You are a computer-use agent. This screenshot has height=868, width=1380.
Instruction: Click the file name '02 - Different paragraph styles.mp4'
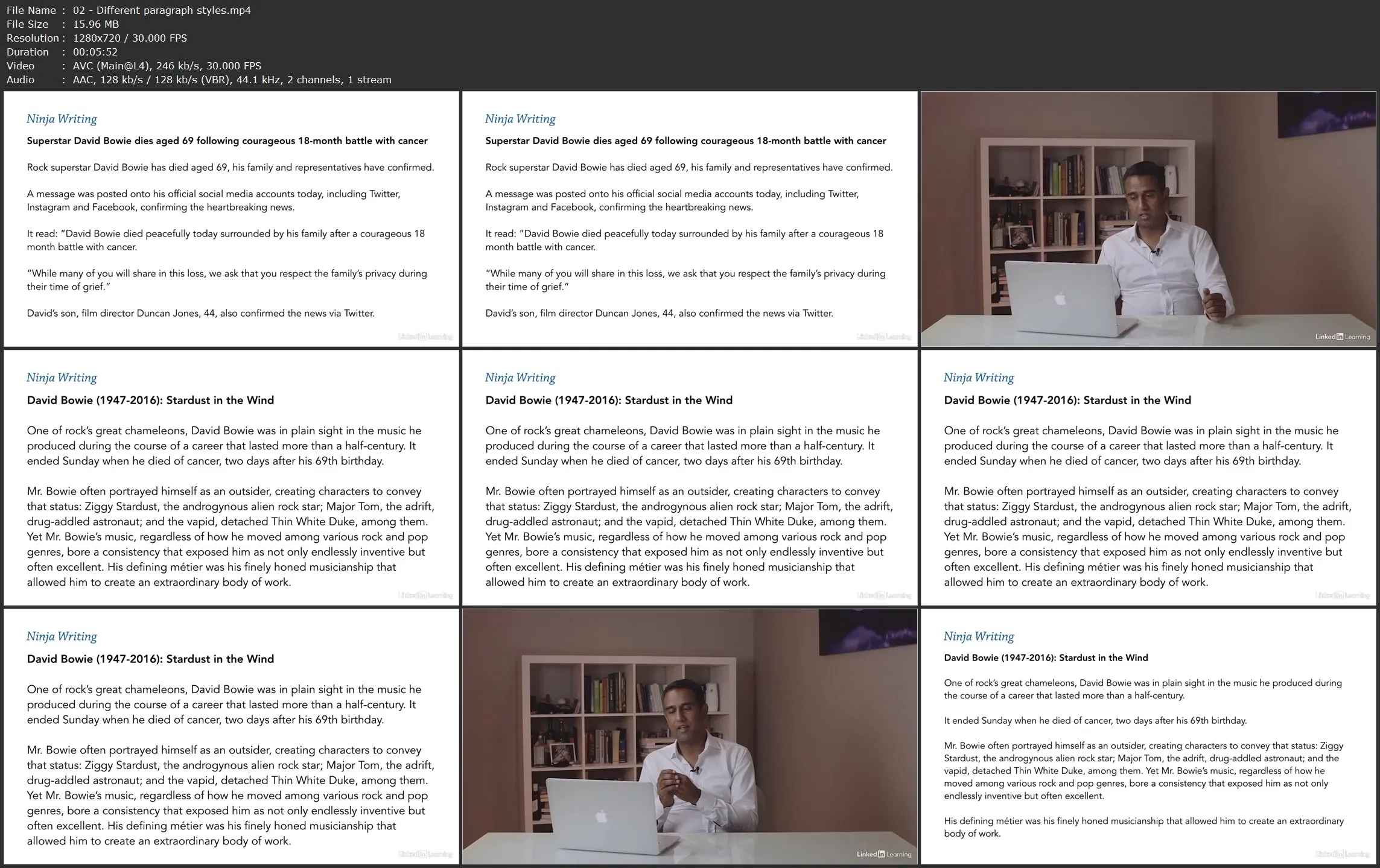point(162,10)
